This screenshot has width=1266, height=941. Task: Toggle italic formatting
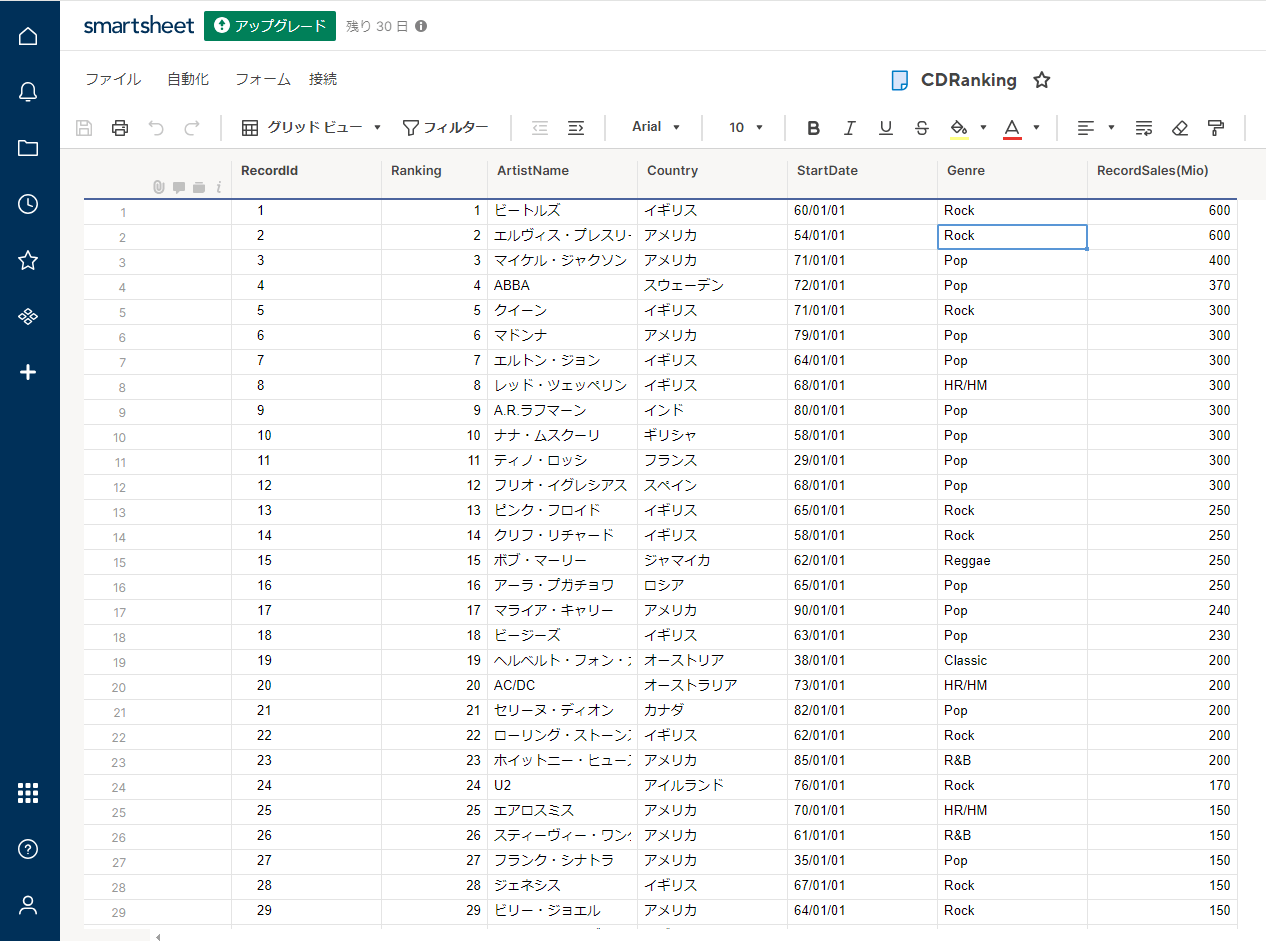(849, 128)
